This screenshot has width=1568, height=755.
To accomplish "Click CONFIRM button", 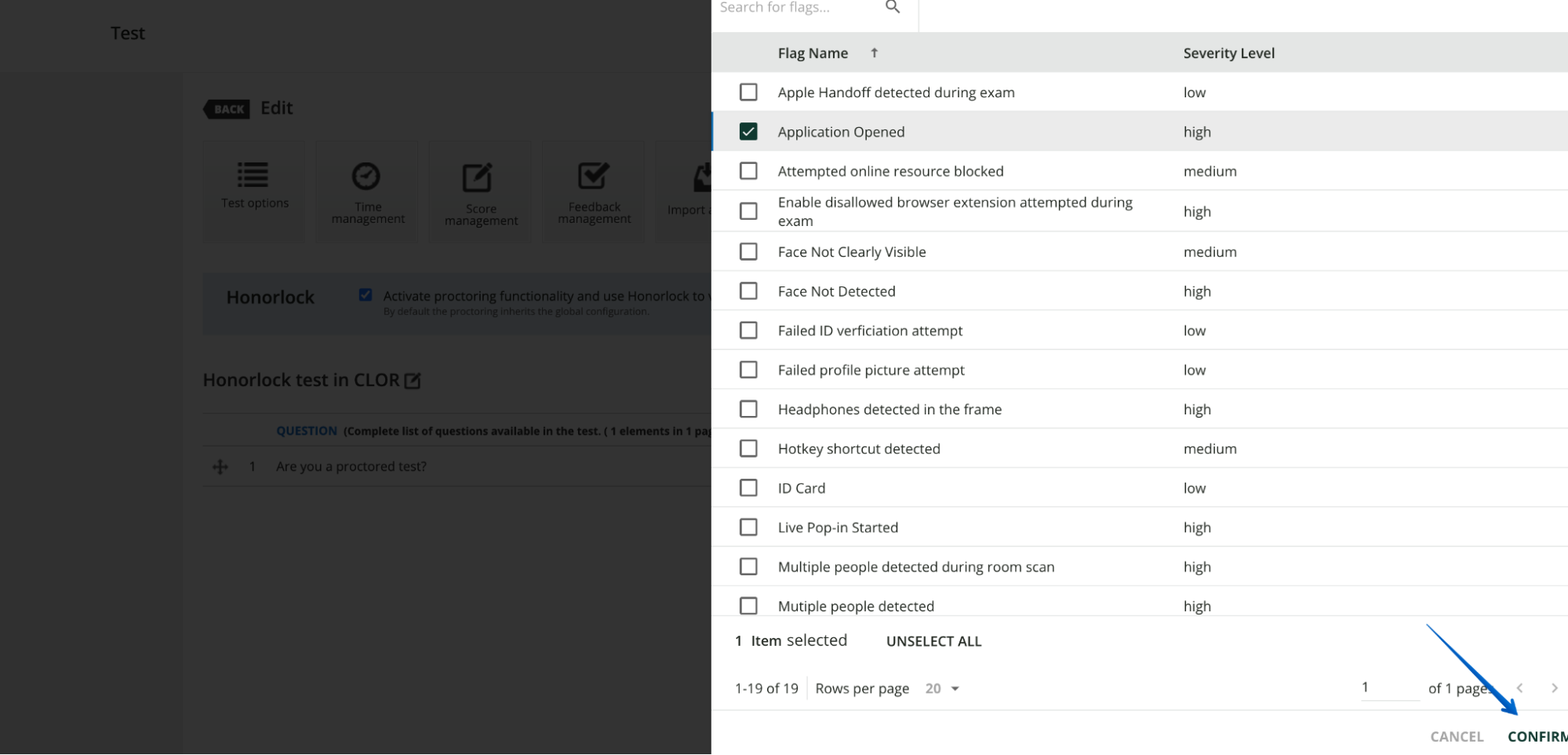I will tap(1537, 736).
